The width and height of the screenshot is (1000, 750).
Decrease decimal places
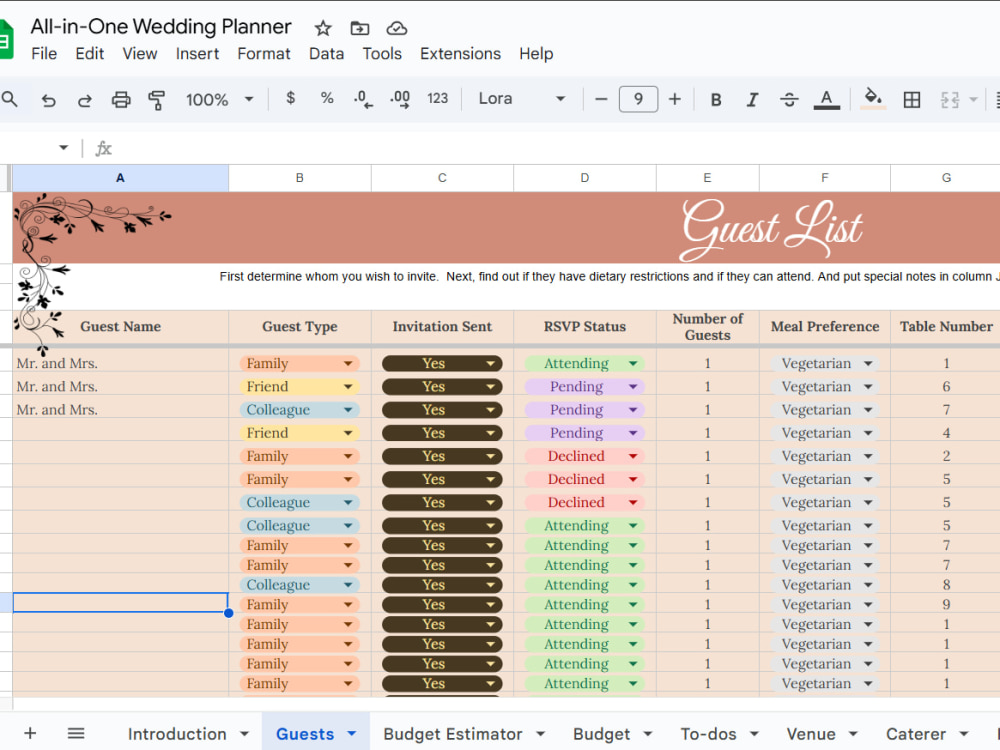[362, 99]
